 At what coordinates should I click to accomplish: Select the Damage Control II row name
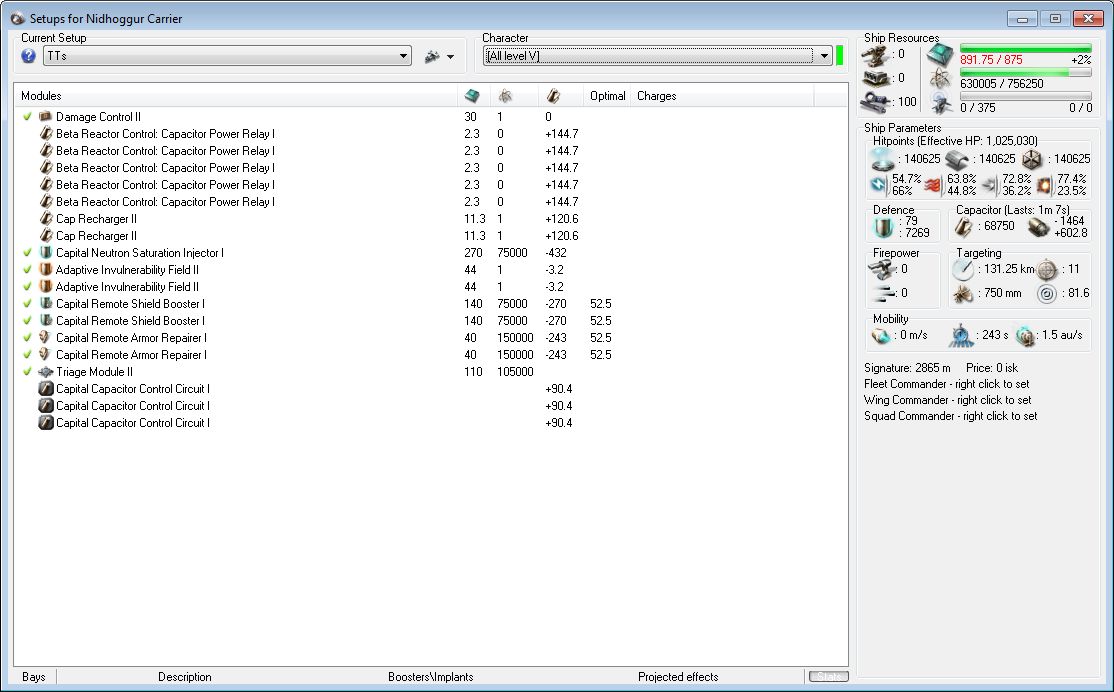pyautogui.click(x=99, y=117)
